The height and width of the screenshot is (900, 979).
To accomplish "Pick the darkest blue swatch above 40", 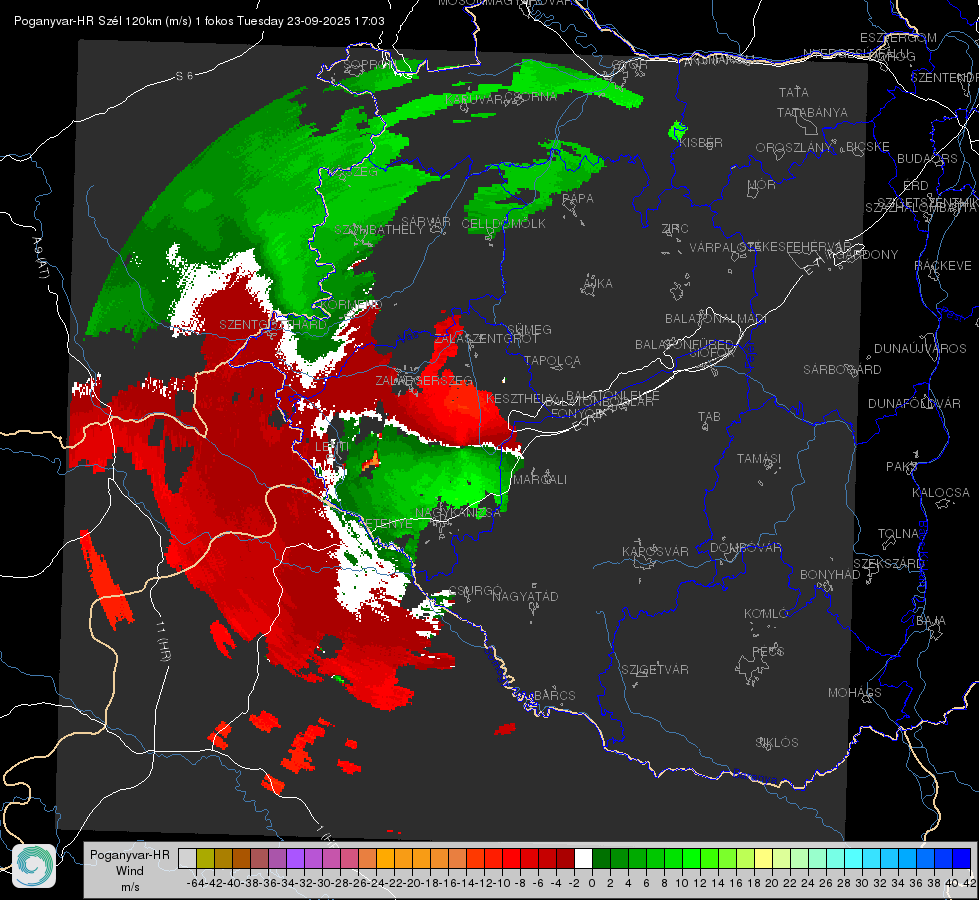I will click(962, 859).
